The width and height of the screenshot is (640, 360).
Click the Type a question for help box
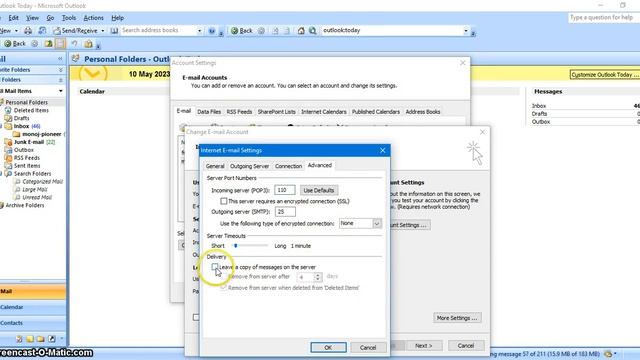pyautogui.click(x=604, y=18)
